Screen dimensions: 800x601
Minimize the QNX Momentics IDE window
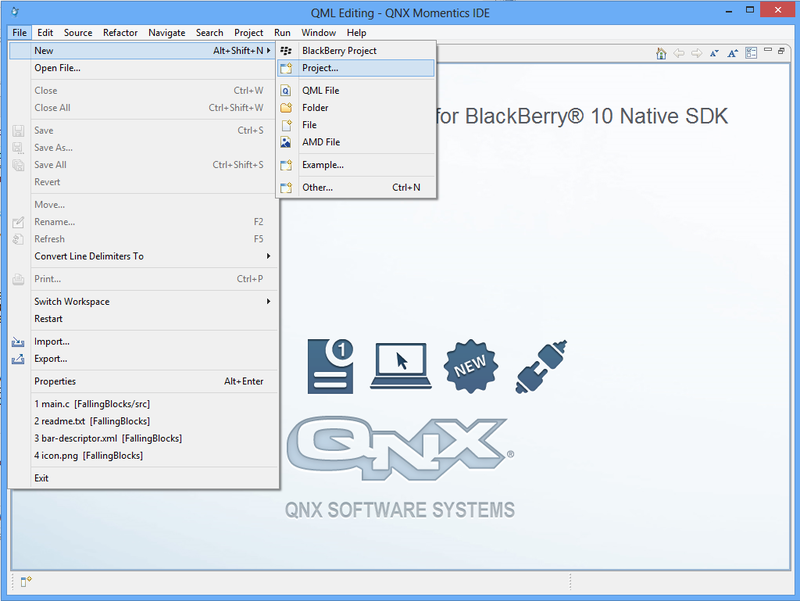(x=729, y=10)
